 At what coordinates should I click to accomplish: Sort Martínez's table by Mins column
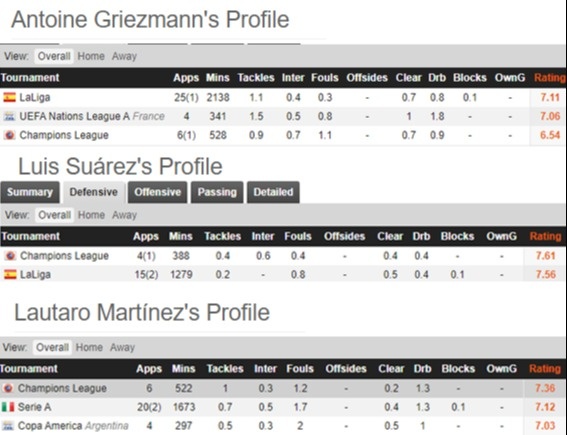click(183, 369)
